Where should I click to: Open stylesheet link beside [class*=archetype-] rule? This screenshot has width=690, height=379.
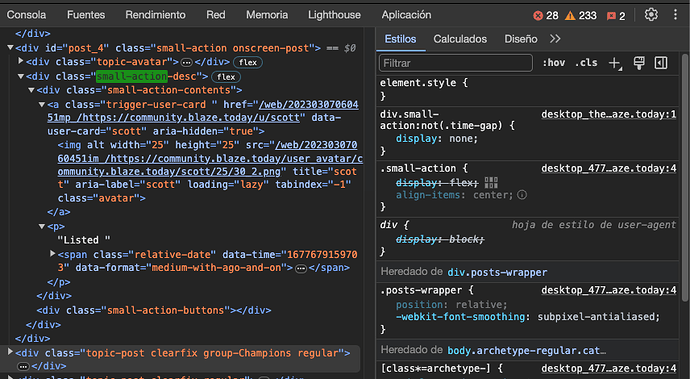pos(609,368)
